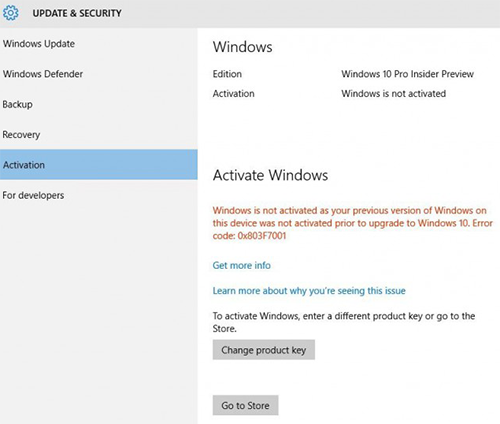Screen dimensions: 500x424
Task: Click the Windows 10 Pro Insider Preview text
Action: [x=407, y=74]
